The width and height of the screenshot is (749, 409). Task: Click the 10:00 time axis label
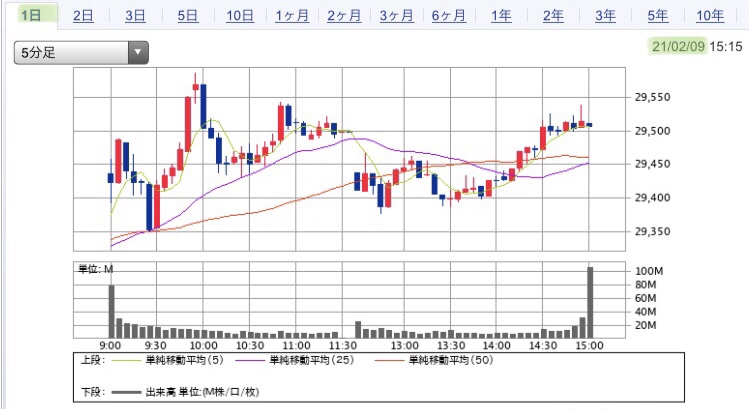(203, 345)
